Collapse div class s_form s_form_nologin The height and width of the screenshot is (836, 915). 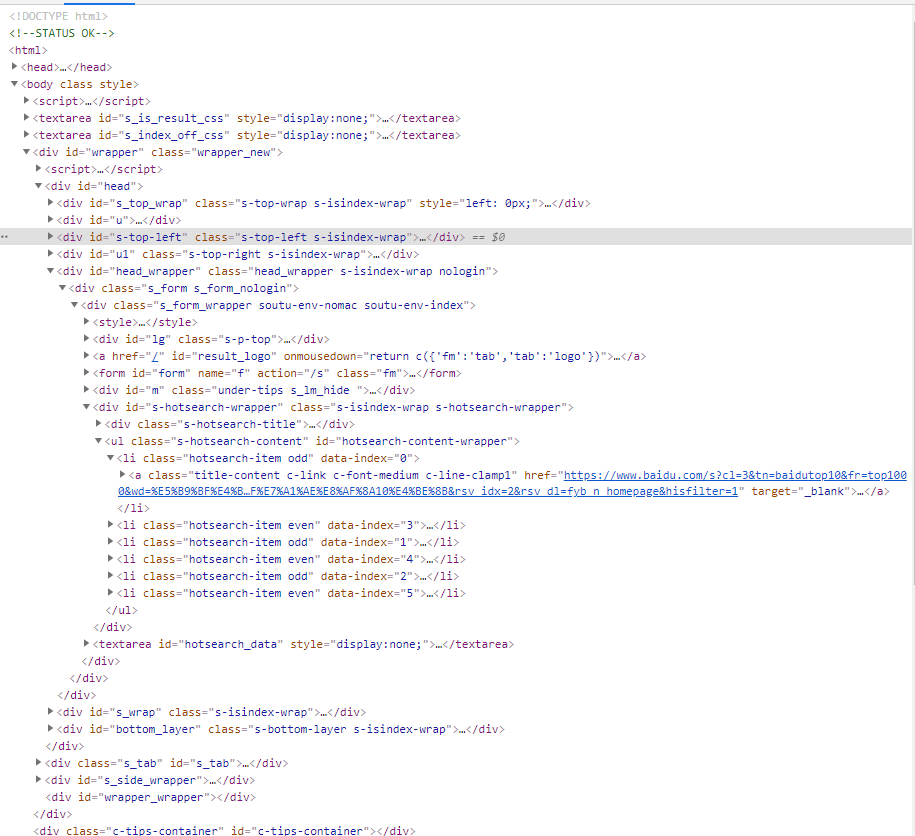[x=62, y=288]
